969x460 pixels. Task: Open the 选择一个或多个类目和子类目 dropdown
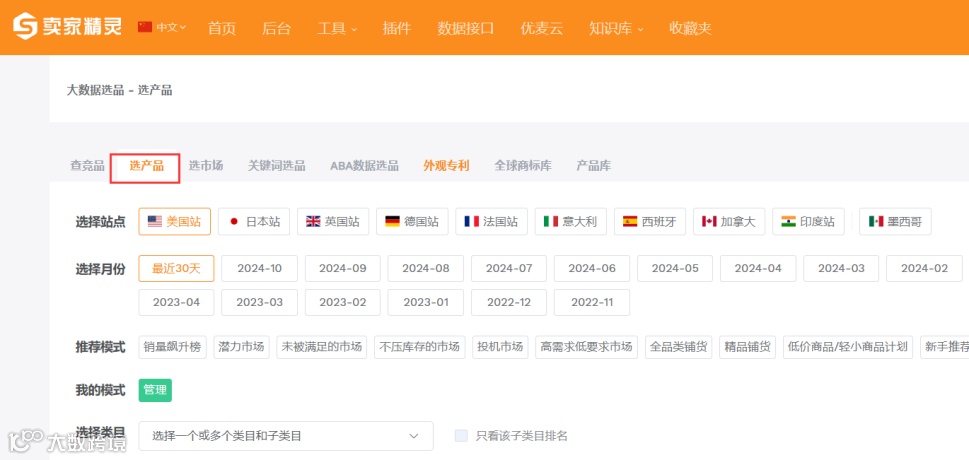pos(286,436)
